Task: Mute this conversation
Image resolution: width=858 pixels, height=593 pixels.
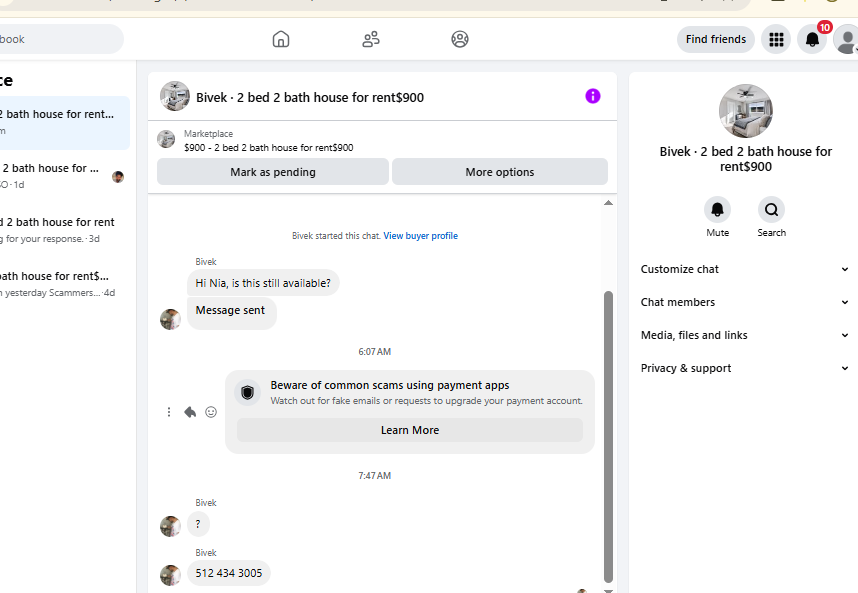Action: click(717, 210)
